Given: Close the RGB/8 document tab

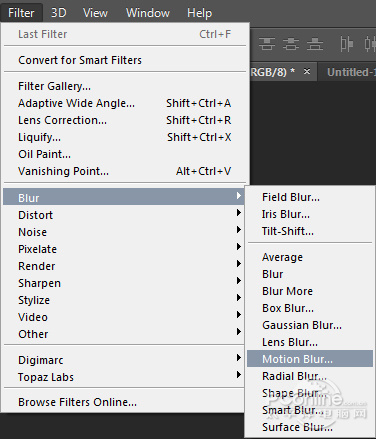Looking at the screenshot, I should [307, 71].
